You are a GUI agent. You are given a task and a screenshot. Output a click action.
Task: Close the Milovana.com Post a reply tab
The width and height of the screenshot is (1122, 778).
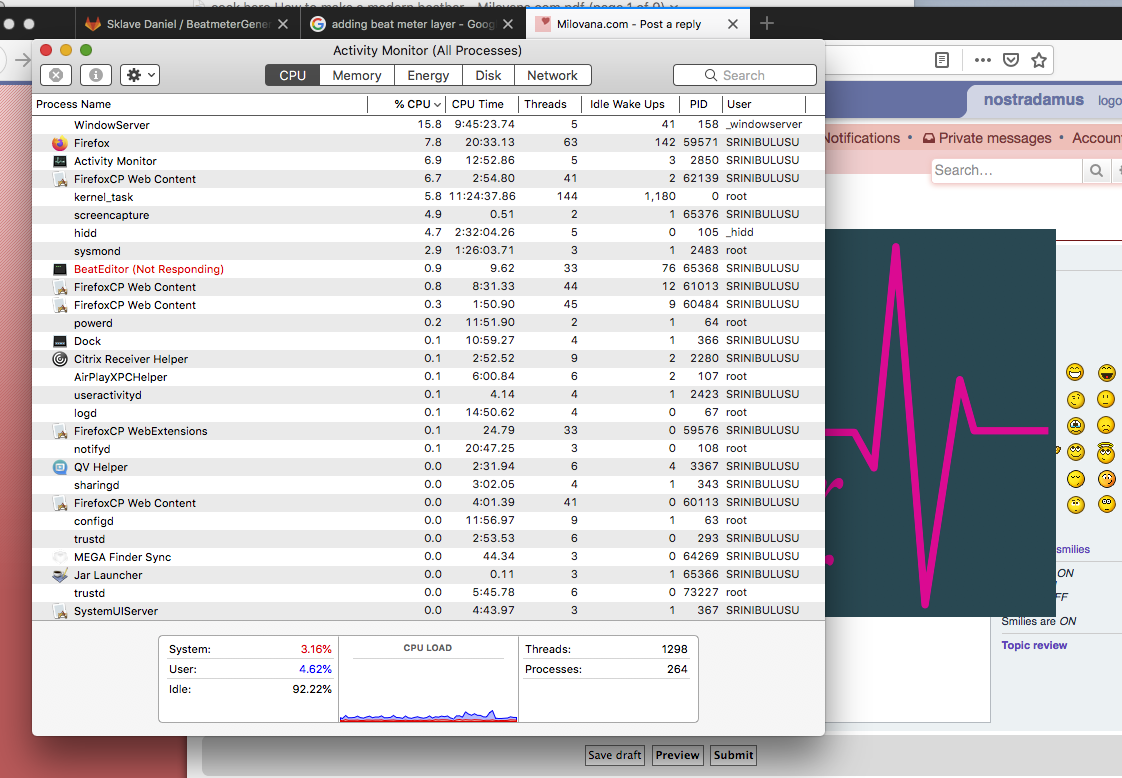[733, 24]
